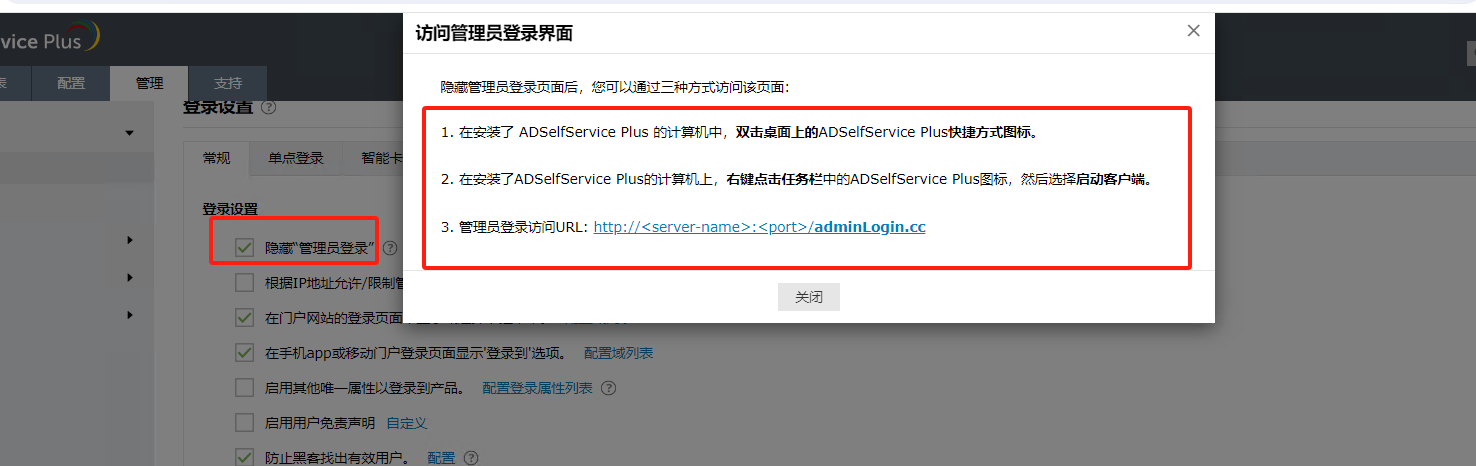Toggle 在门户网站的登录页面 checkbox
This screenshot has width=1476, height=466.
(244, 318)
